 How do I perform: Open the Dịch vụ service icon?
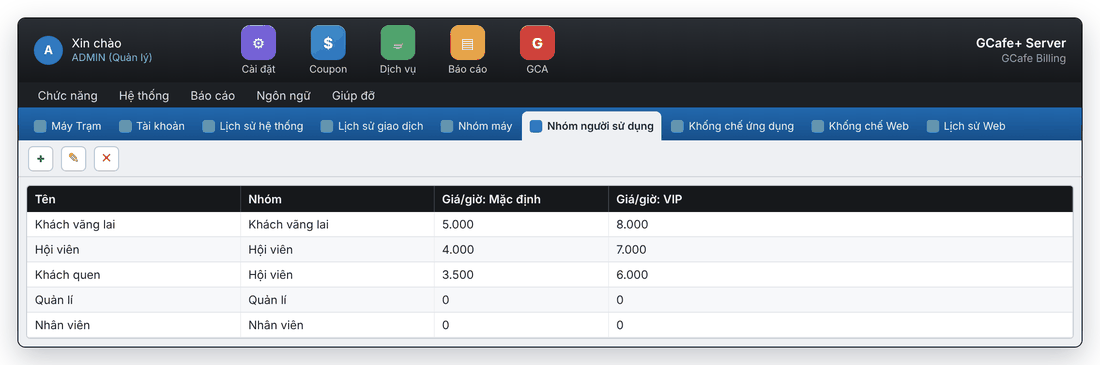click(398, 43)
